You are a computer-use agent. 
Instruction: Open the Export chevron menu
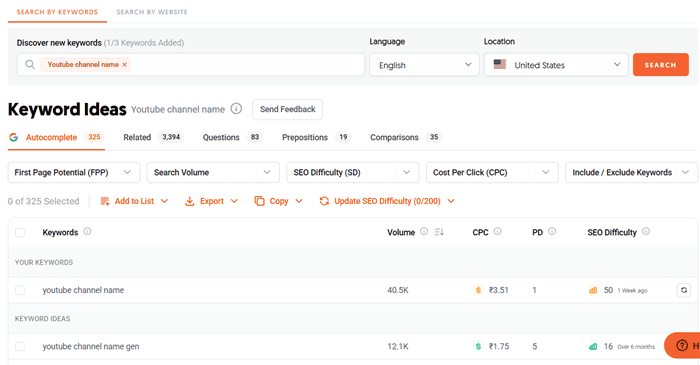click(x=234, y=201)
